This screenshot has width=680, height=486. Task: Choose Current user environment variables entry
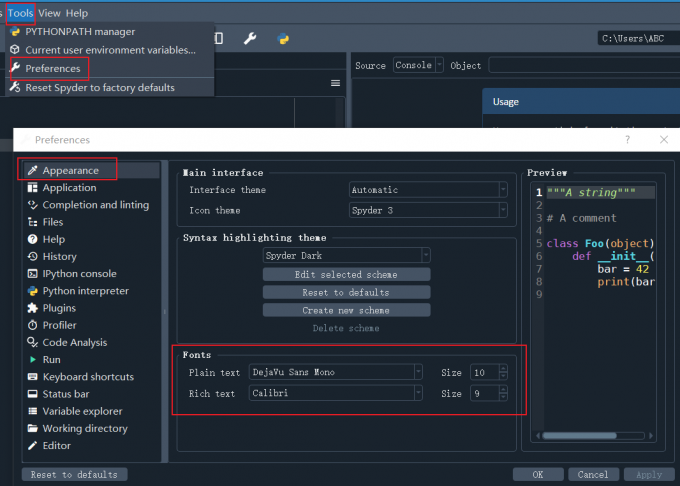(109, 50)
